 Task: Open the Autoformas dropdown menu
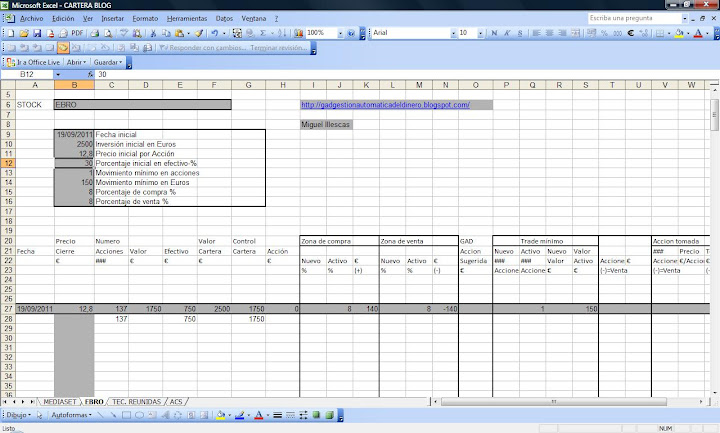71,415
